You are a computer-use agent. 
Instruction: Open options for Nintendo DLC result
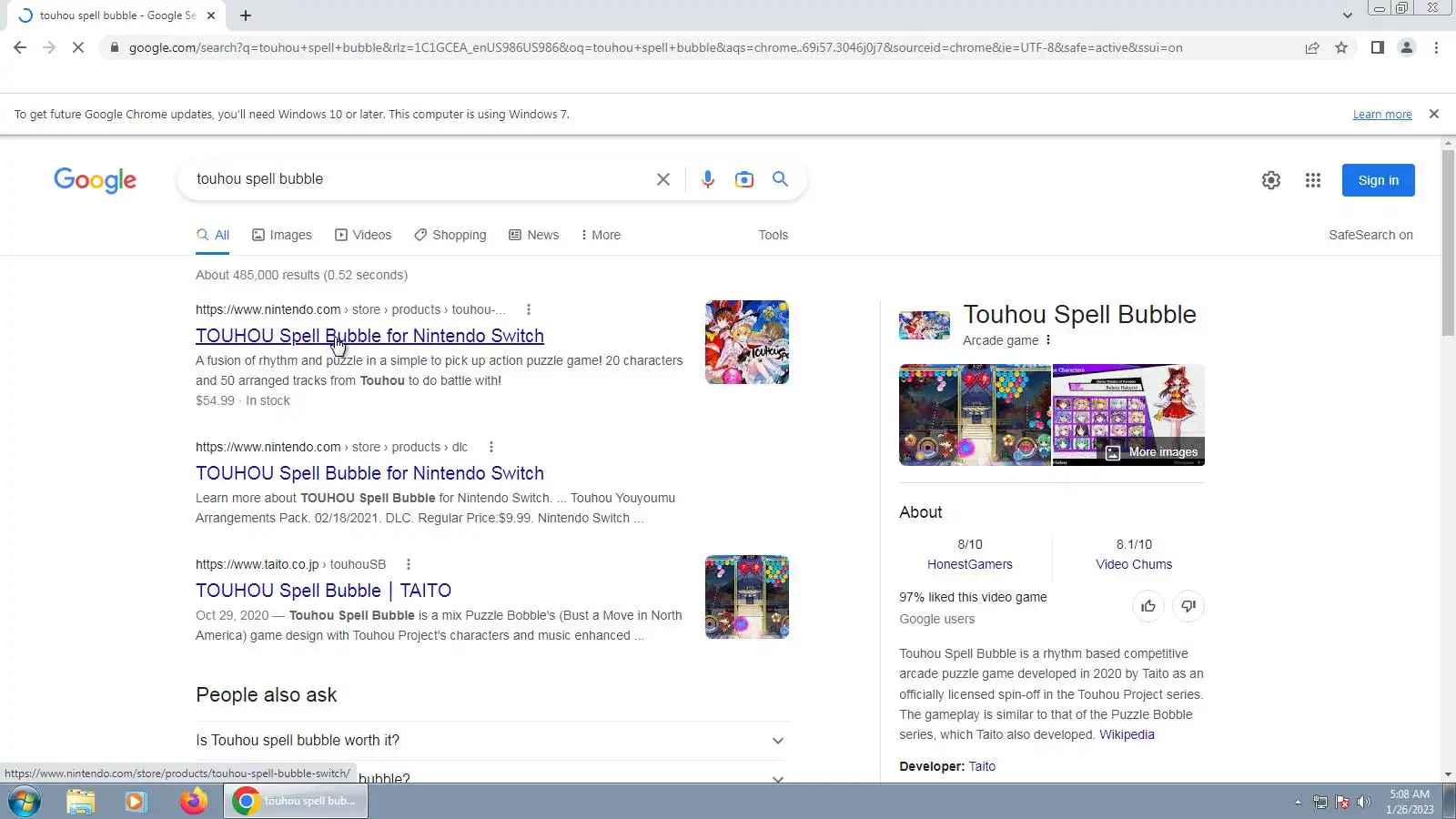[x=491, y=447]
